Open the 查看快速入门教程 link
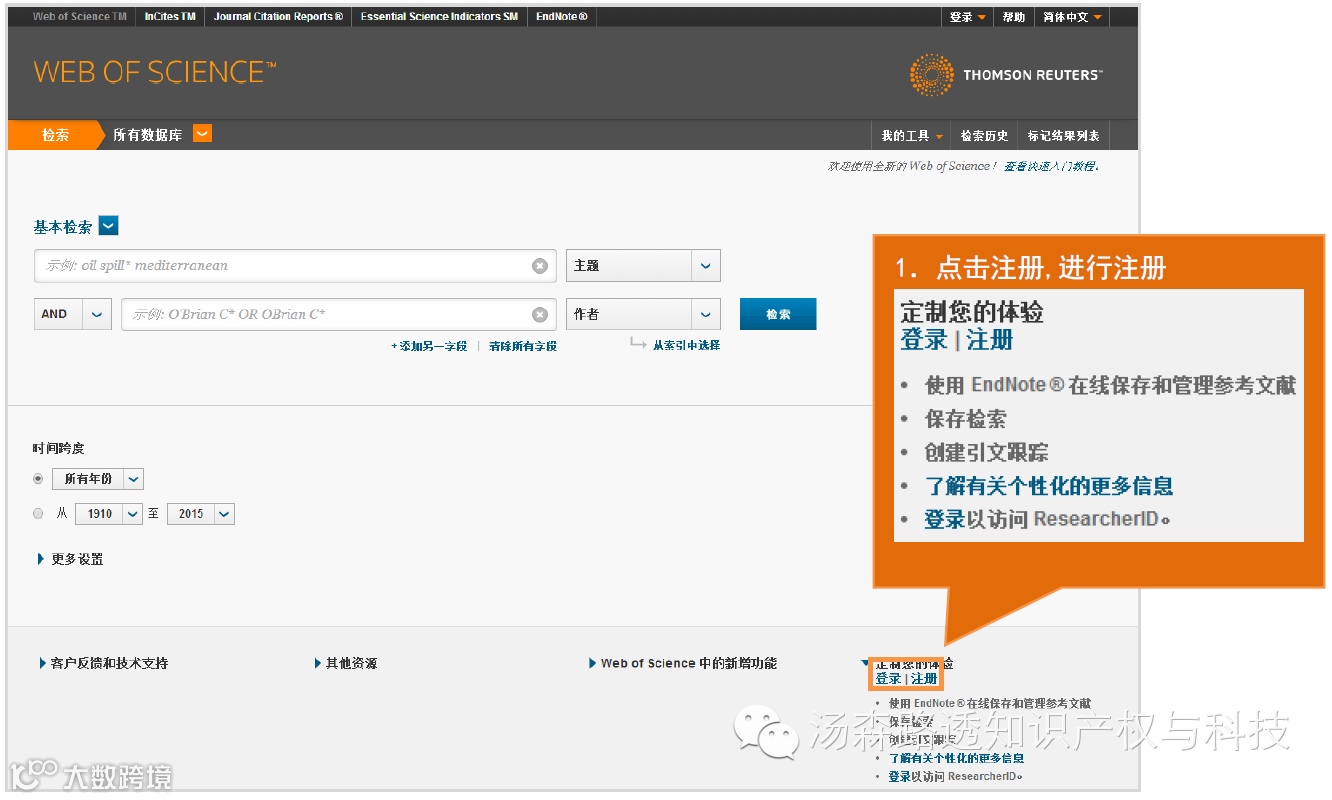This screenshot has width=1332, height=800. click(x=1051, y=166)
